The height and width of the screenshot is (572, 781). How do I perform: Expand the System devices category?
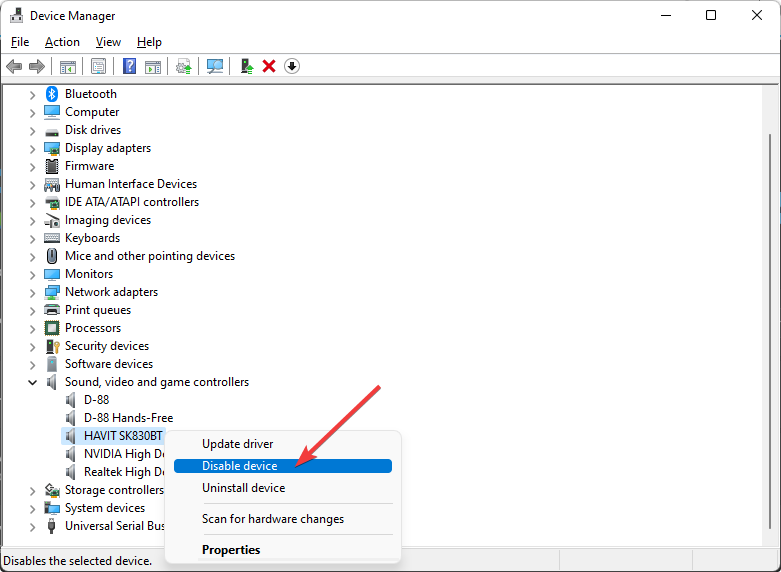pyautogui.click(x=32, y=509)
